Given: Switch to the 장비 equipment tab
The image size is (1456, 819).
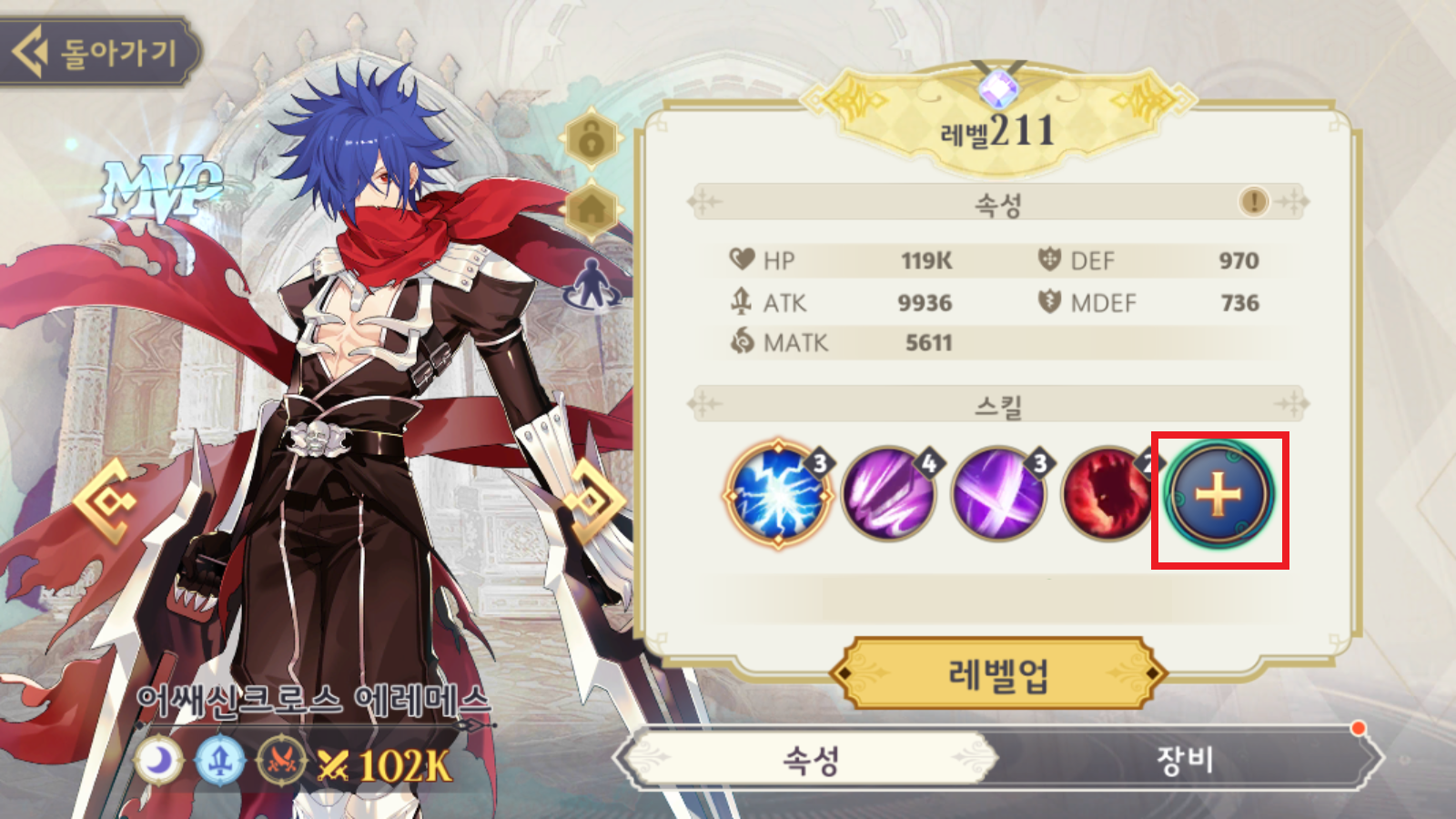Looking at the screenshot, I should pos(1185,759).
